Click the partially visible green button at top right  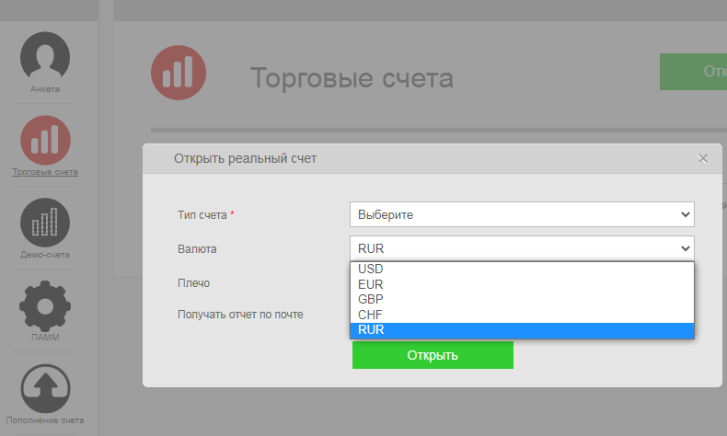(693, 72)
